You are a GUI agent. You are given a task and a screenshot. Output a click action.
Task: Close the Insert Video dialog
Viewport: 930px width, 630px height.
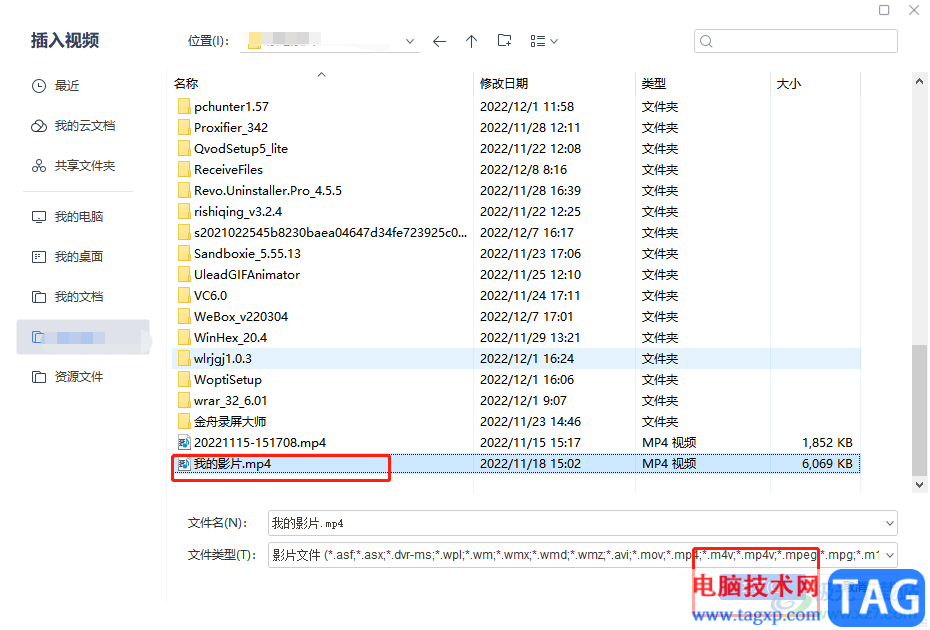(x=914, y=10)
